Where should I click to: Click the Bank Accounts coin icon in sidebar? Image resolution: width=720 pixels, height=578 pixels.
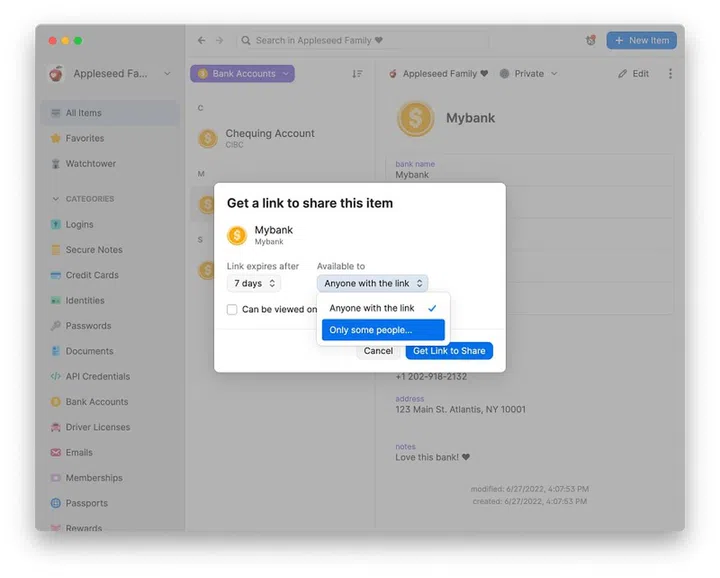click(x=56, y=402)
